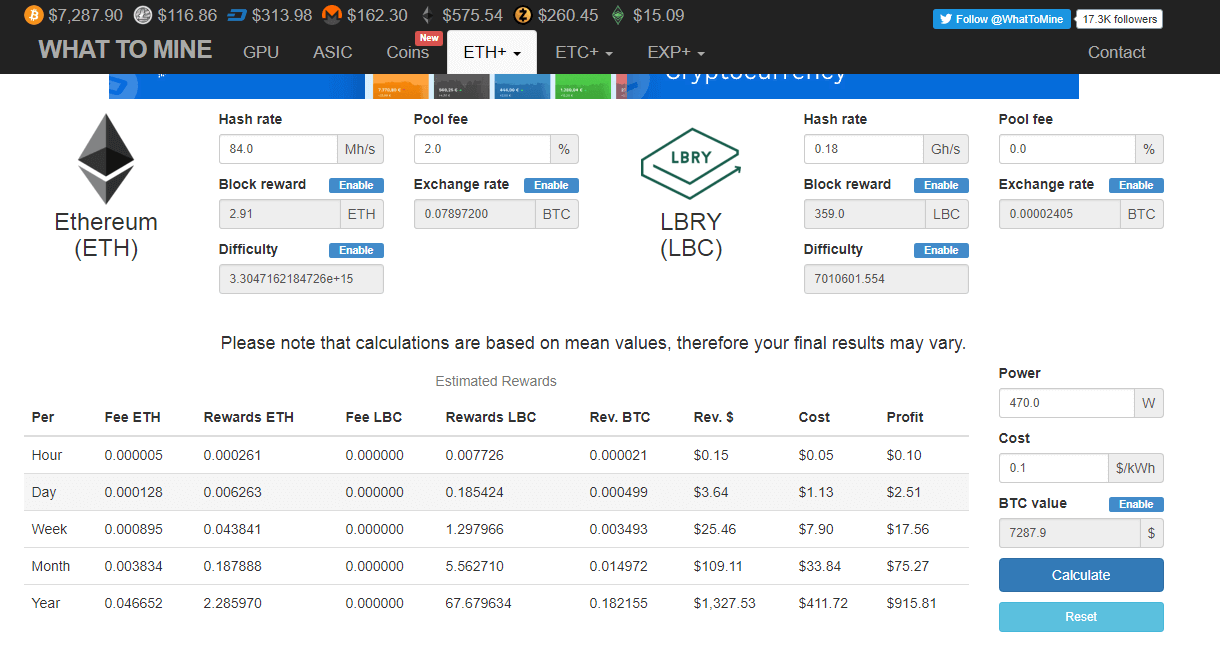This screenshot has width=1220, height=655.
Task: Click the Dash price $313.98
Action: click(282, 15)
